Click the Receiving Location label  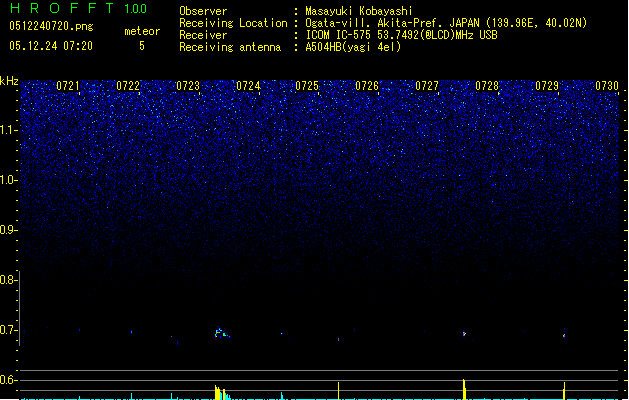(233, 23)
